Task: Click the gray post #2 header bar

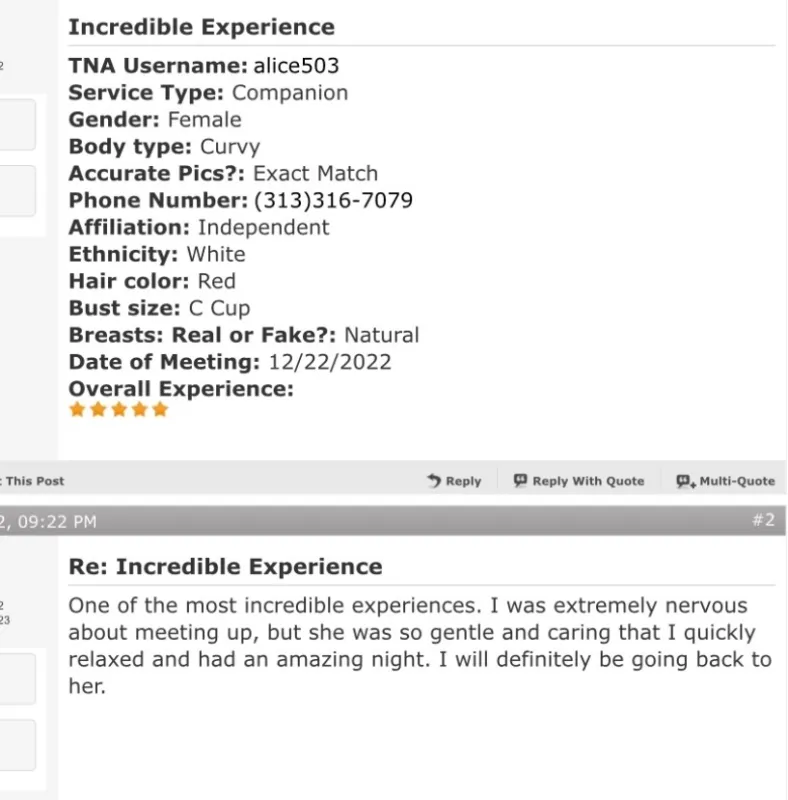Action: [x=400, y=520]
